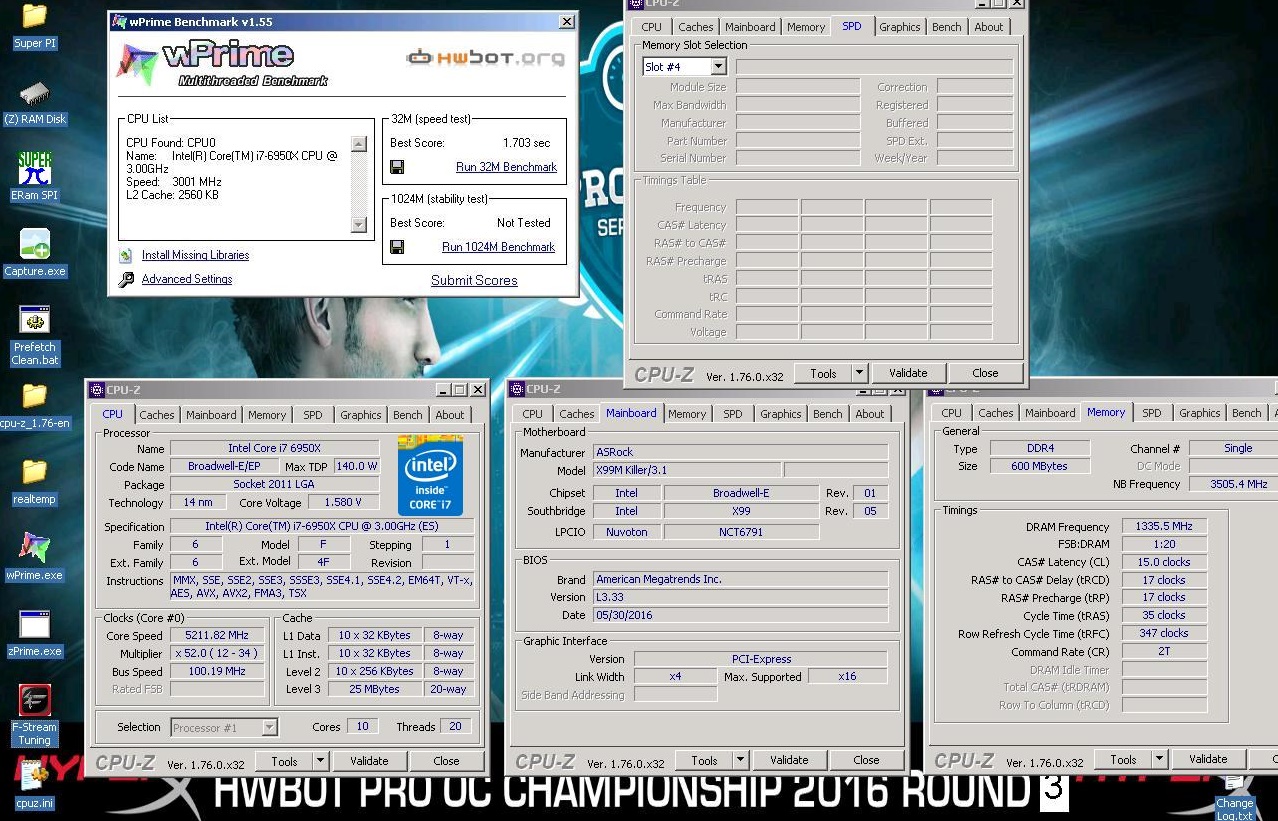The width and height of the screenshot is (1278, 821).
Task: Open F-Stream Tuning desktop shortcut
Action: point(34,715)
